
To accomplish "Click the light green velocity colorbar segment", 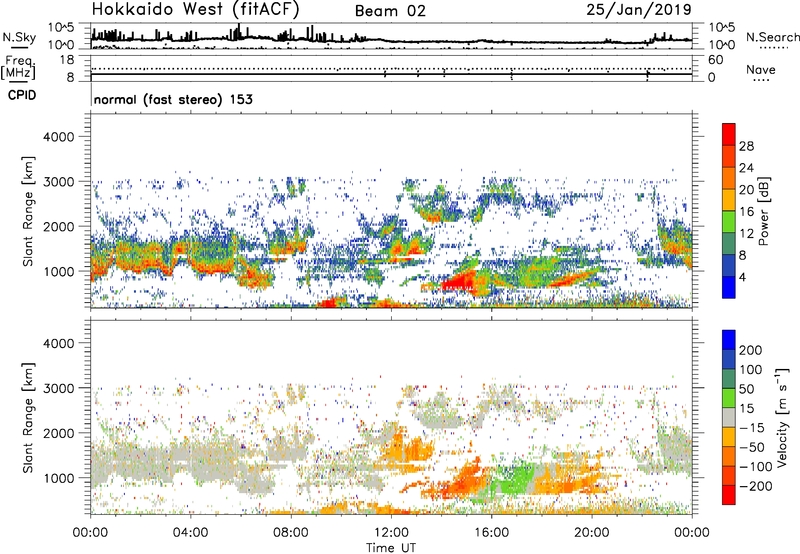I will pyautogui.click(x=729, y=398).
